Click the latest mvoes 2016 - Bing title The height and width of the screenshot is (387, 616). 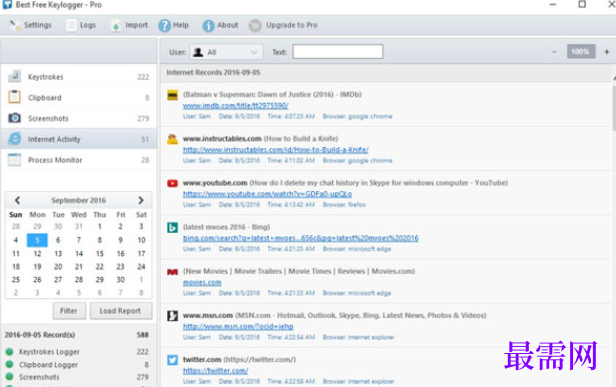(226, 227)
